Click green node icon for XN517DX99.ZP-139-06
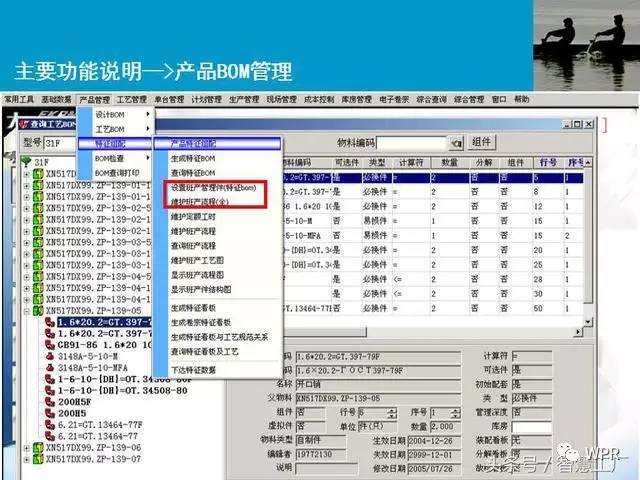Viewport: 640px width, 480px height. coord(38,447)
